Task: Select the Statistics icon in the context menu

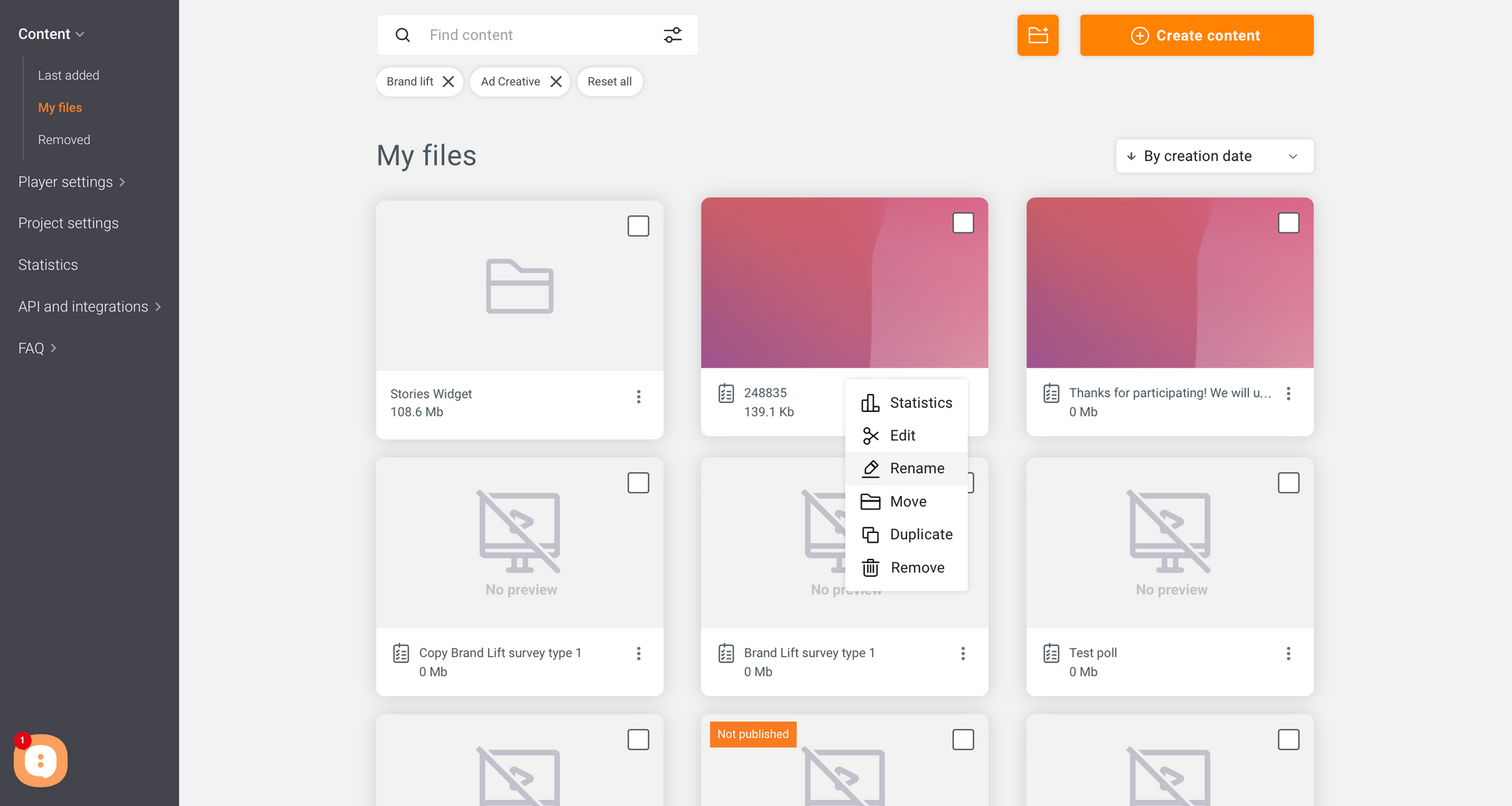Action: [x=872, y=402]
